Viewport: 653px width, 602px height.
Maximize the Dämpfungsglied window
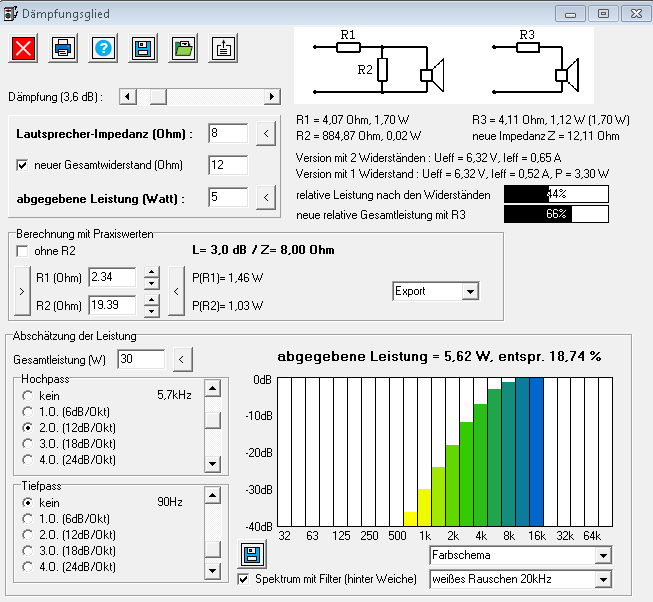click(603, 14)
